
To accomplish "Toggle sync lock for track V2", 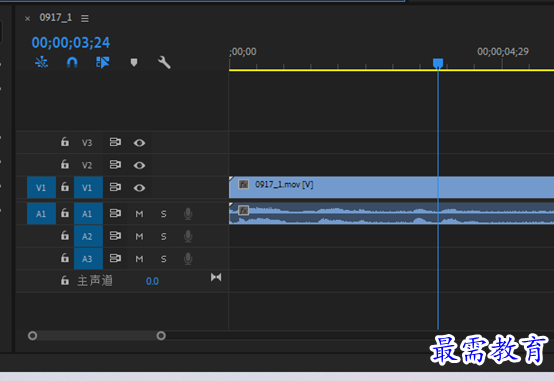I will tap(115, 165).
